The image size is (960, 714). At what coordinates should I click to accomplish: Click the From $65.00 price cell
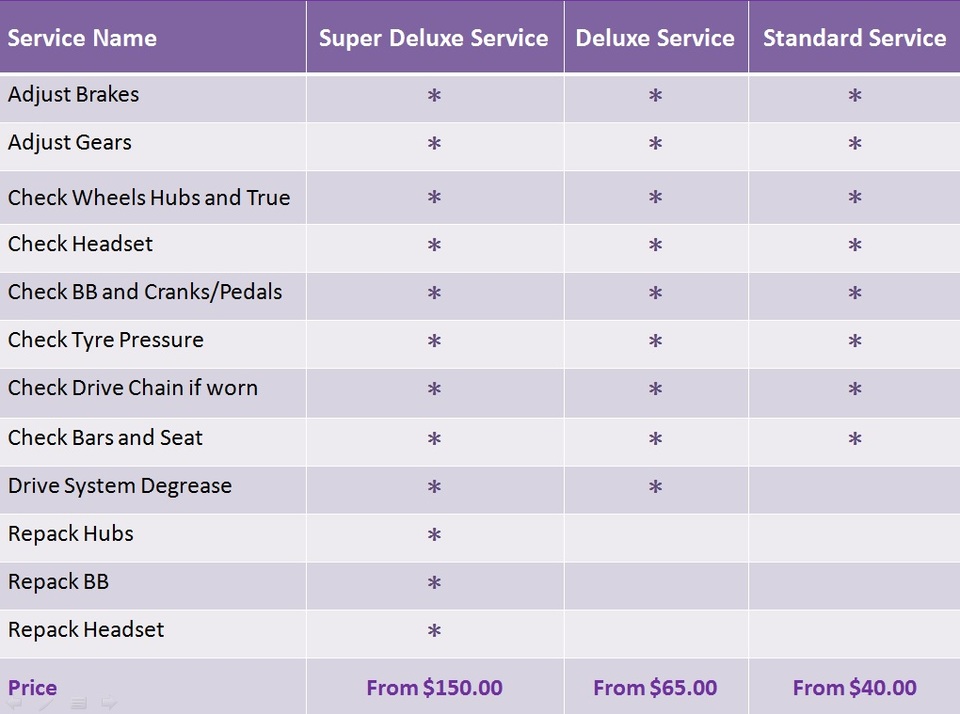tap(655, 688)
